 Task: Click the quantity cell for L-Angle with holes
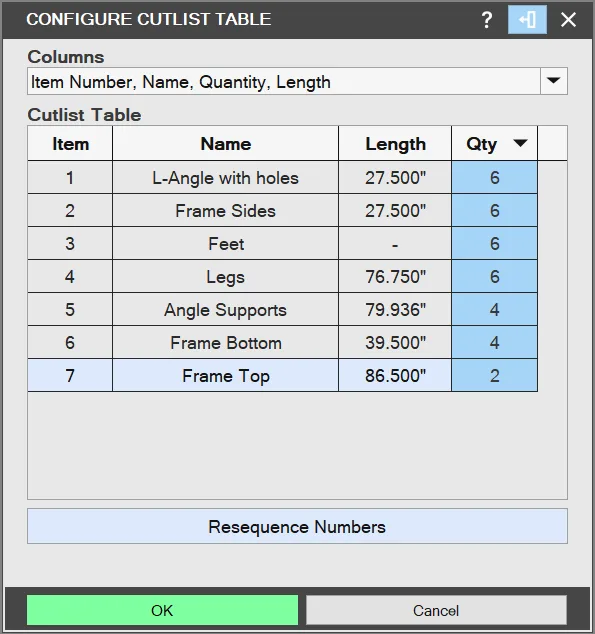coord(494,178)
